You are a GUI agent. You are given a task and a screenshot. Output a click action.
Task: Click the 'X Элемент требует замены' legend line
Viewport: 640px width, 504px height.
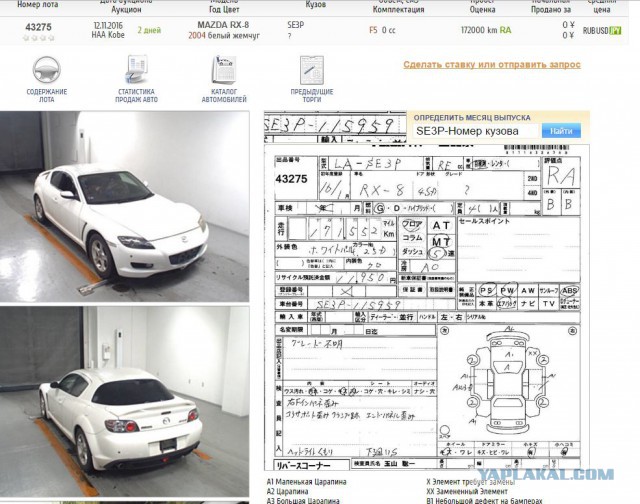(x=471, y=482)
